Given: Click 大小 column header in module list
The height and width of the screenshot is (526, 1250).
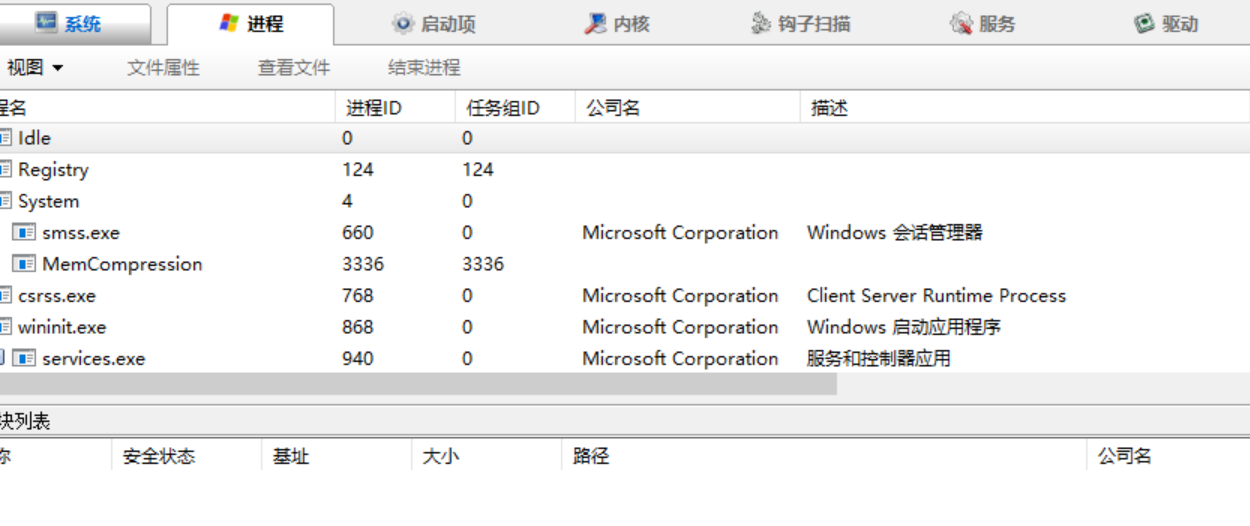Looking at the screenshot, I should coord(486,457).
